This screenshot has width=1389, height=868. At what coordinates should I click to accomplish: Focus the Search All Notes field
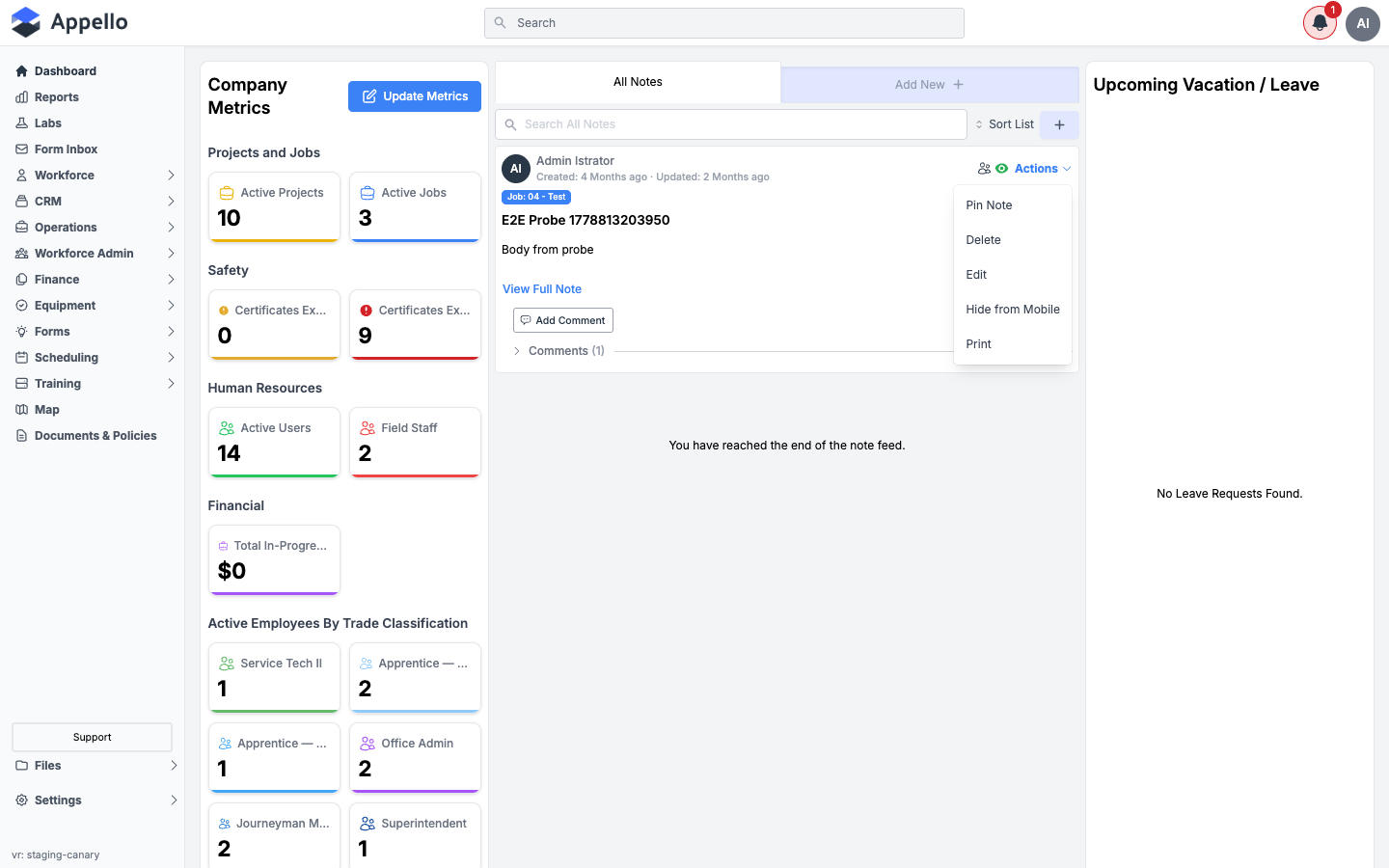pos(731,124)
